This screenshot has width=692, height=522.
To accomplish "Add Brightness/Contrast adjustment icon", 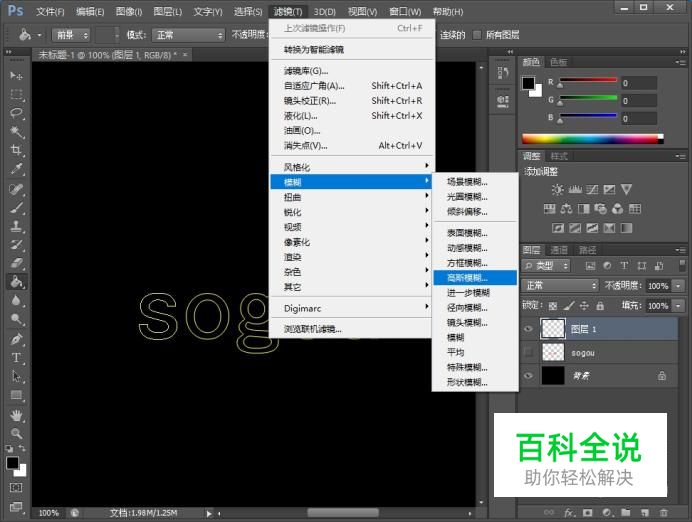I will click(x=557, y=190).
